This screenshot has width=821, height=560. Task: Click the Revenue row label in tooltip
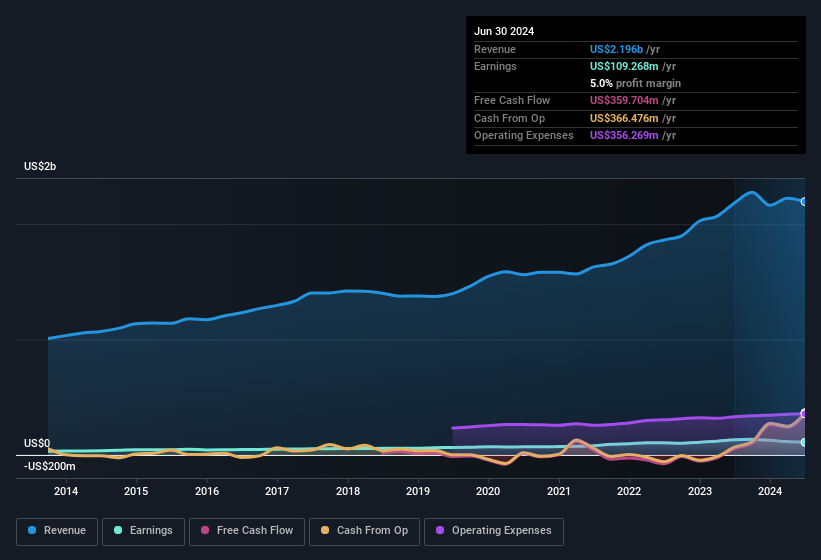[495, 49]
